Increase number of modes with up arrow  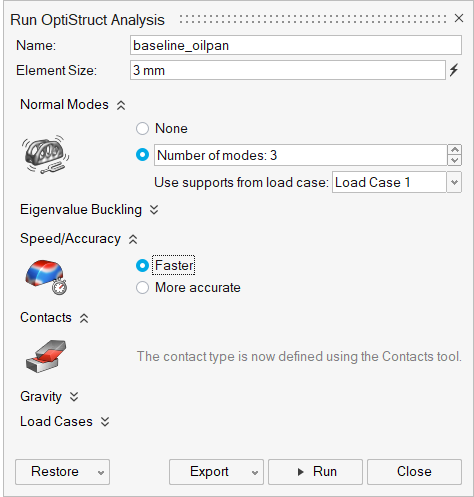coord(455,150)
